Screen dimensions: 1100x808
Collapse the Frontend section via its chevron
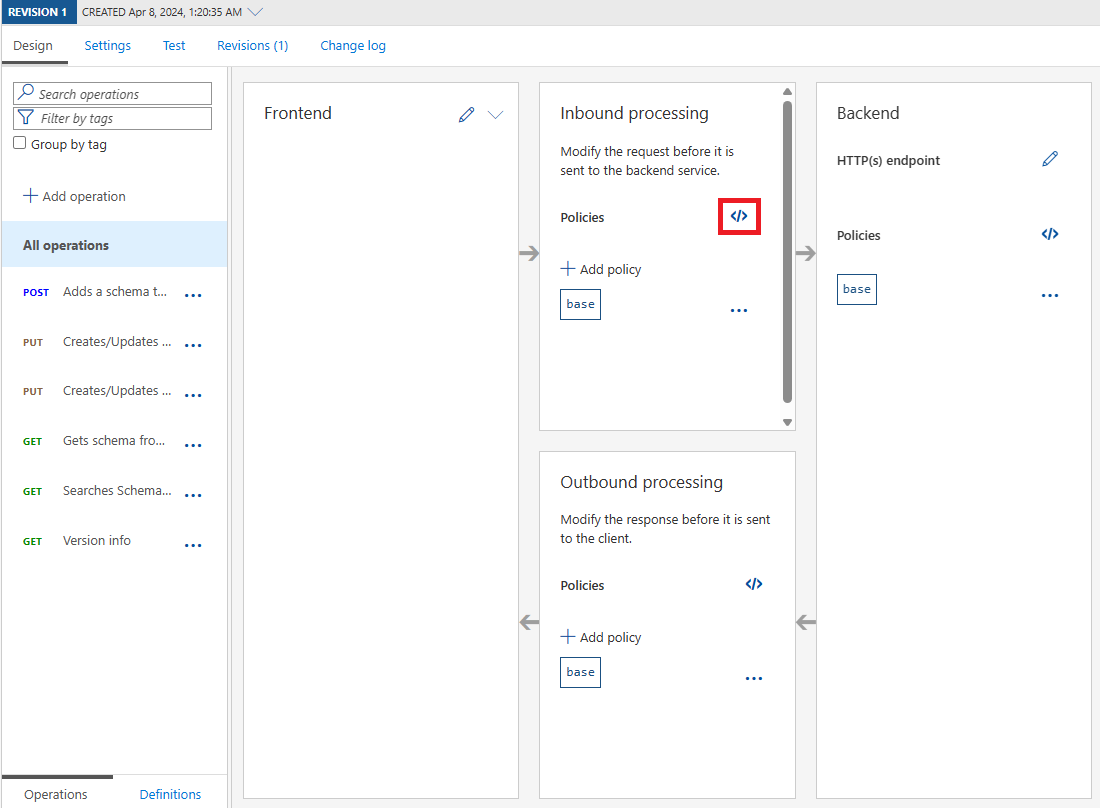tap(496, 114)
